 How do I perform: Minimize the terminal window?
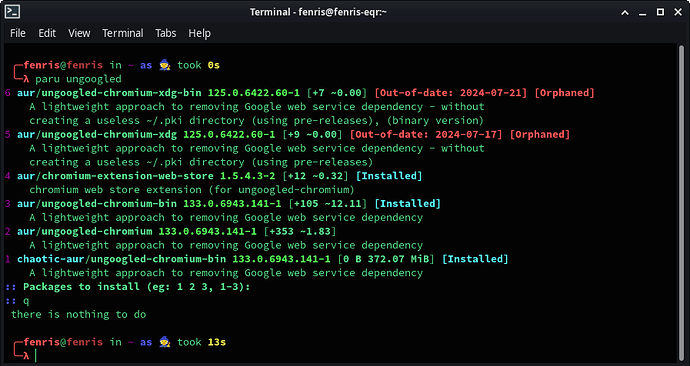pyautogui.click(x=642, y=12)
